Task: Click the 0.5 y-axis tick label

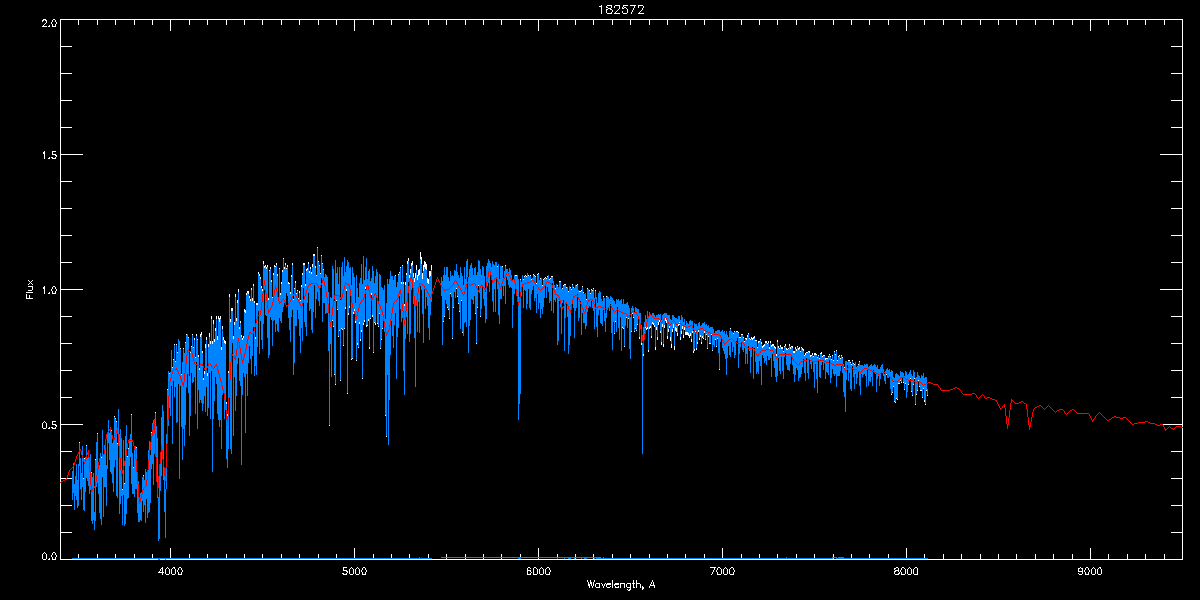Action: tap(48, 424)
